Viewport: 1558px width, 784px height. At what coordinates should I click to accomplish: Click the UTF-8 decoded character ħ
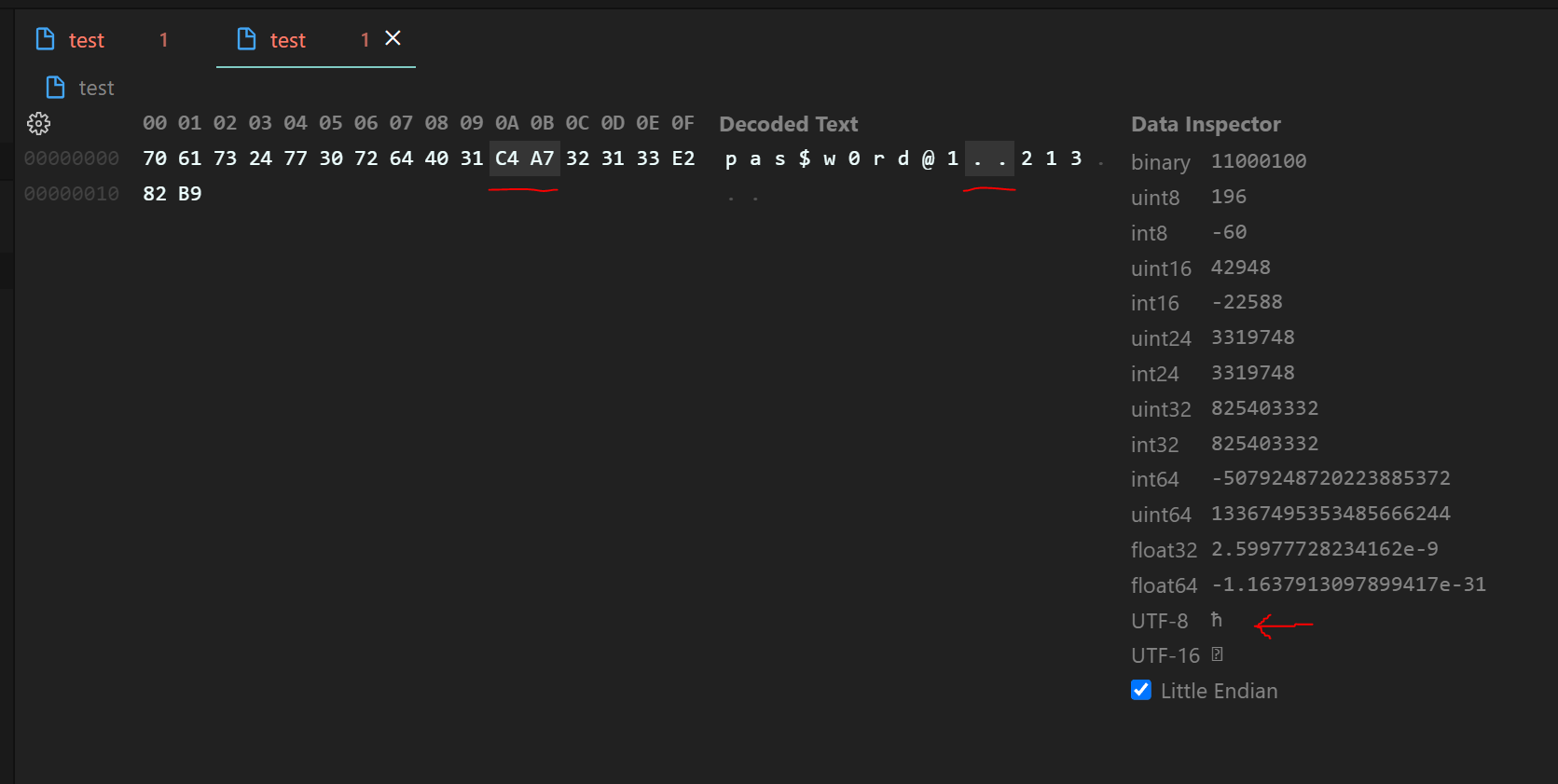pos(1217,620)
